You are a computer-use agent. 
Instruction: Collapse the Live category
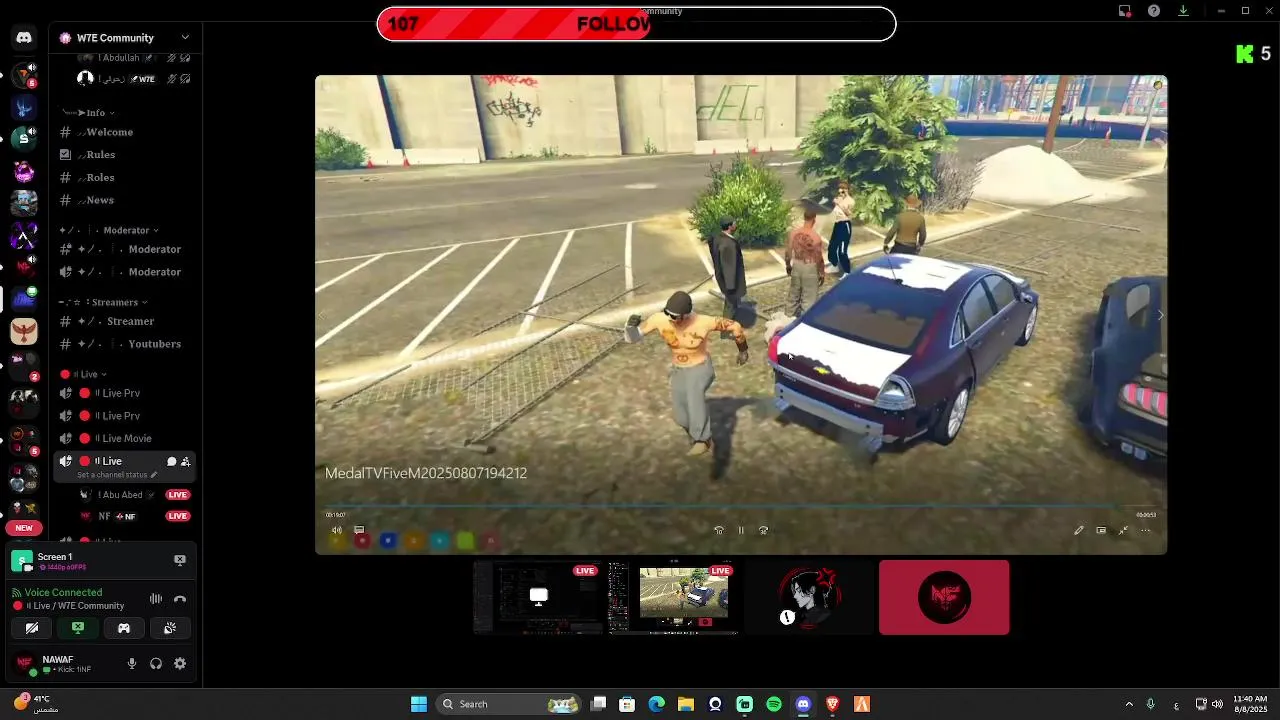[x=84, y=374]
